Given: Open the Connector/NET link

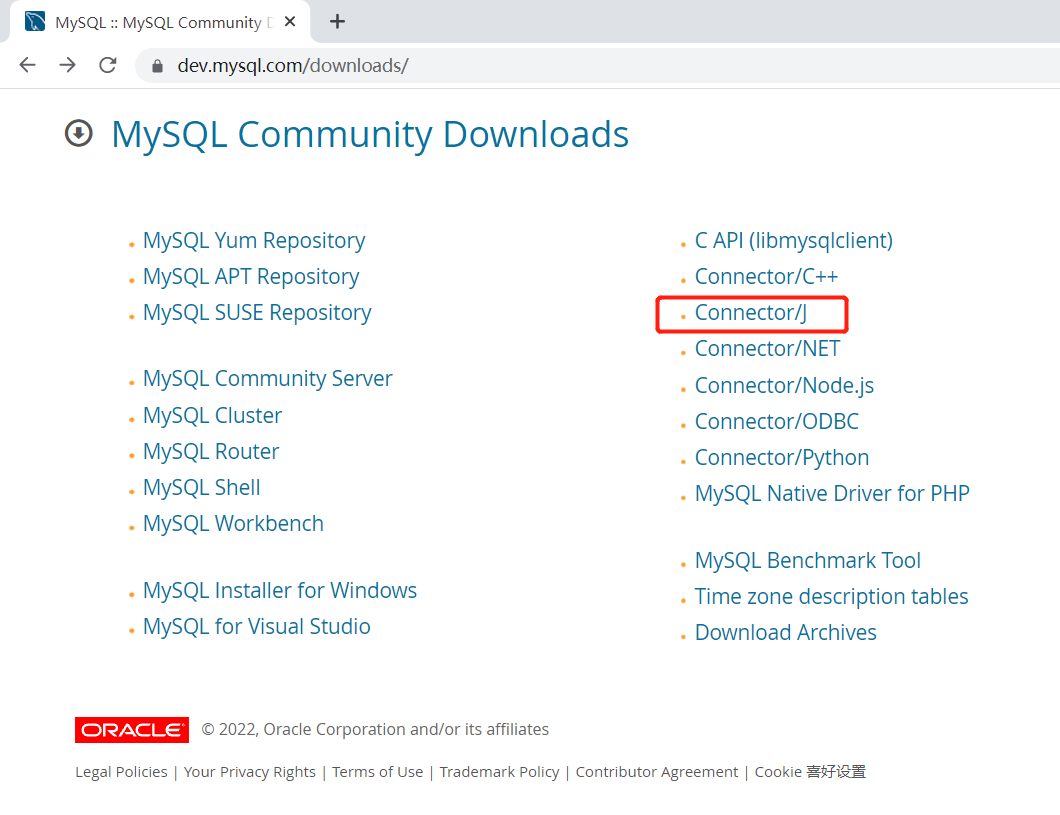Looking at the screenshot, I should (767, 349).
